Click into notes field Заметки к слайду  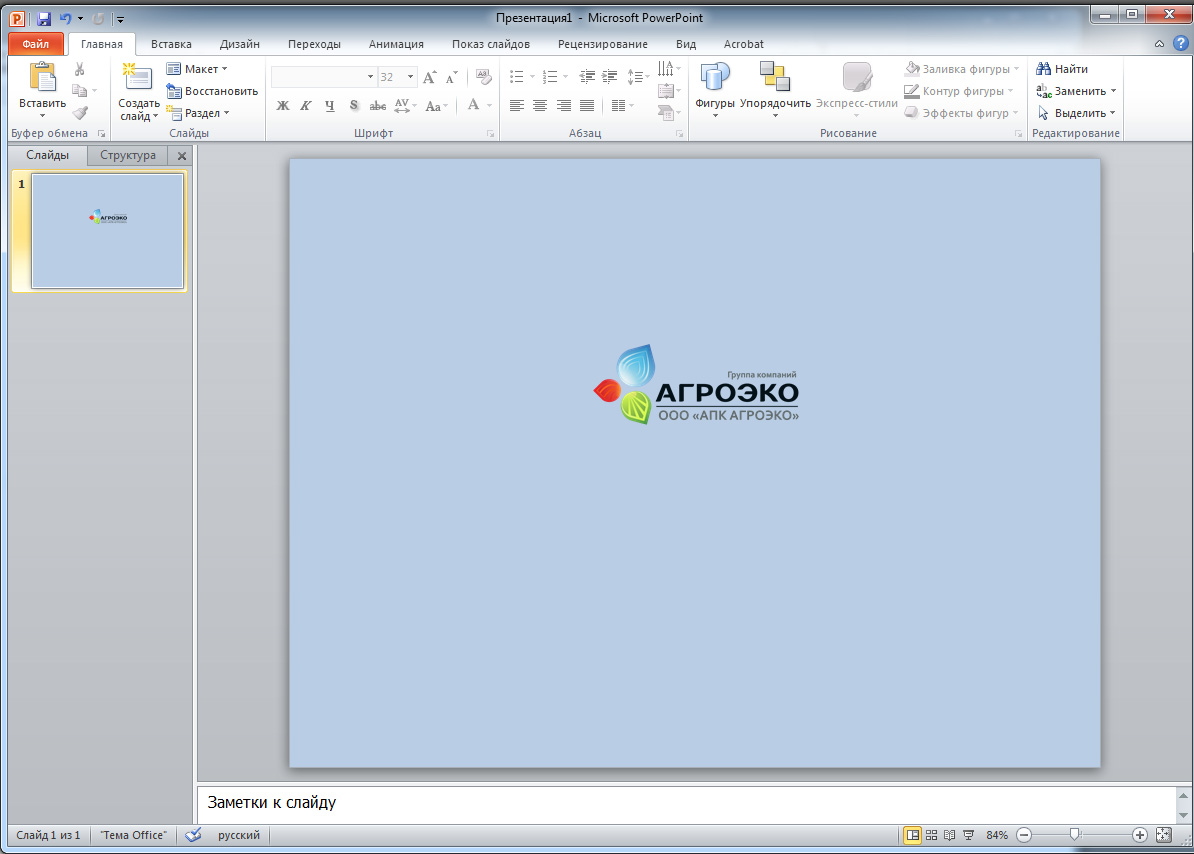pyautogui.click(x=686, y=803)
